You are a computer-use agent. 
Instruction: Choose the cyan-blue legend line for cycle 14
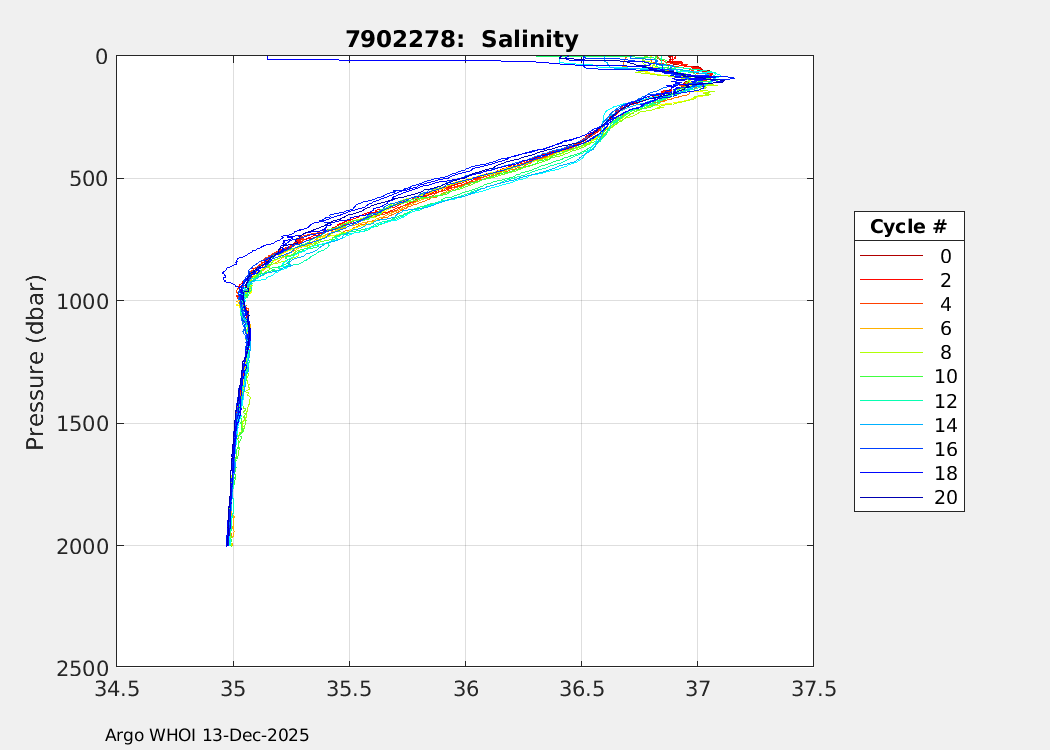[x=890, y=425]
